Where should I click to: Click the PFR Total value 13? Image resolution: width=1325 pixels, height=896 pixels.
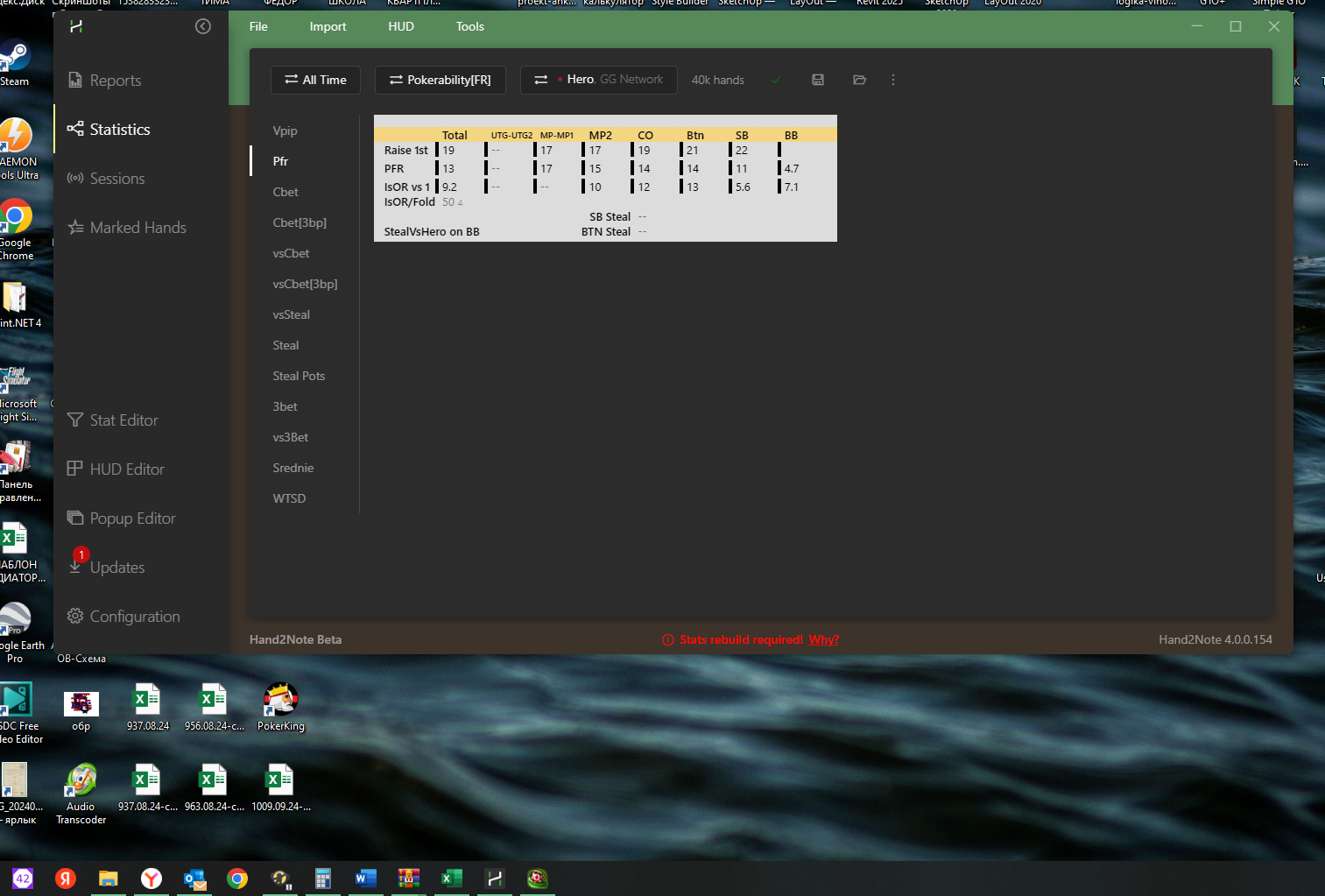tap(448, 168)
